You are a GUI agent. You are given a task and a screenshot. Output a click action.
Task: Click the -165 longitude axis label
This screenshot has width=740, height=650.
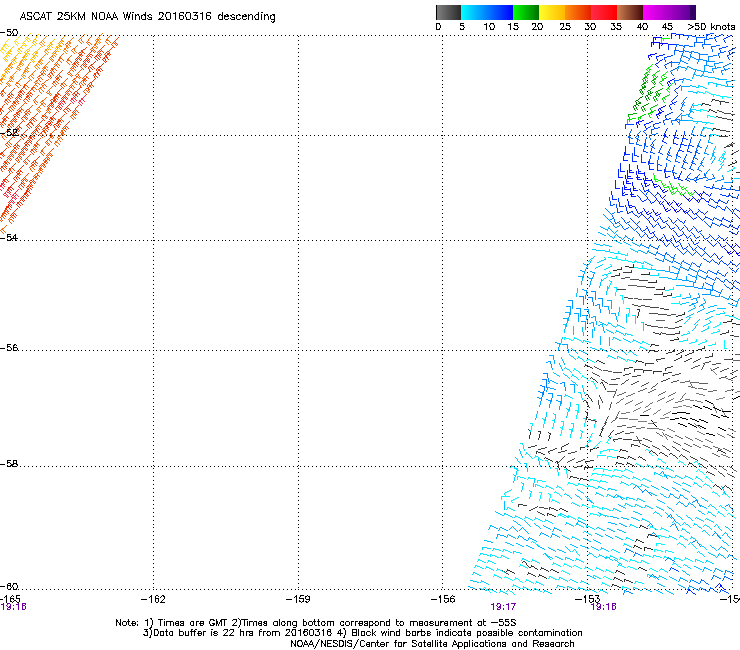tap(10, 599)
